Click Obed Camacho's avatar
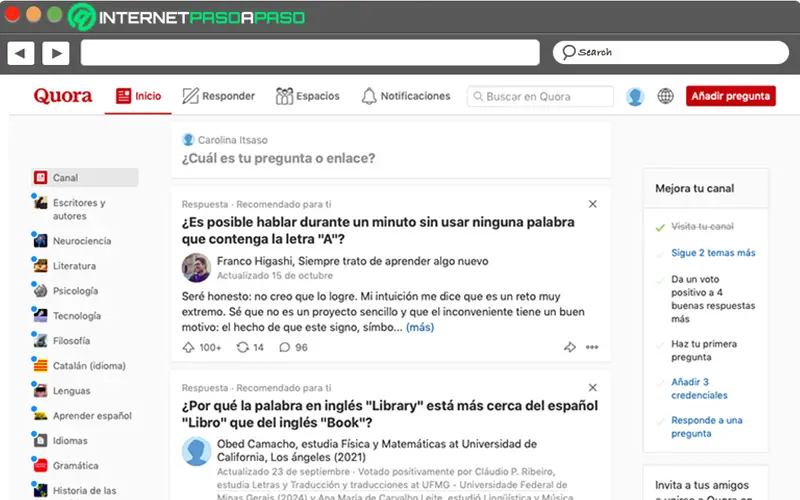 196,452
